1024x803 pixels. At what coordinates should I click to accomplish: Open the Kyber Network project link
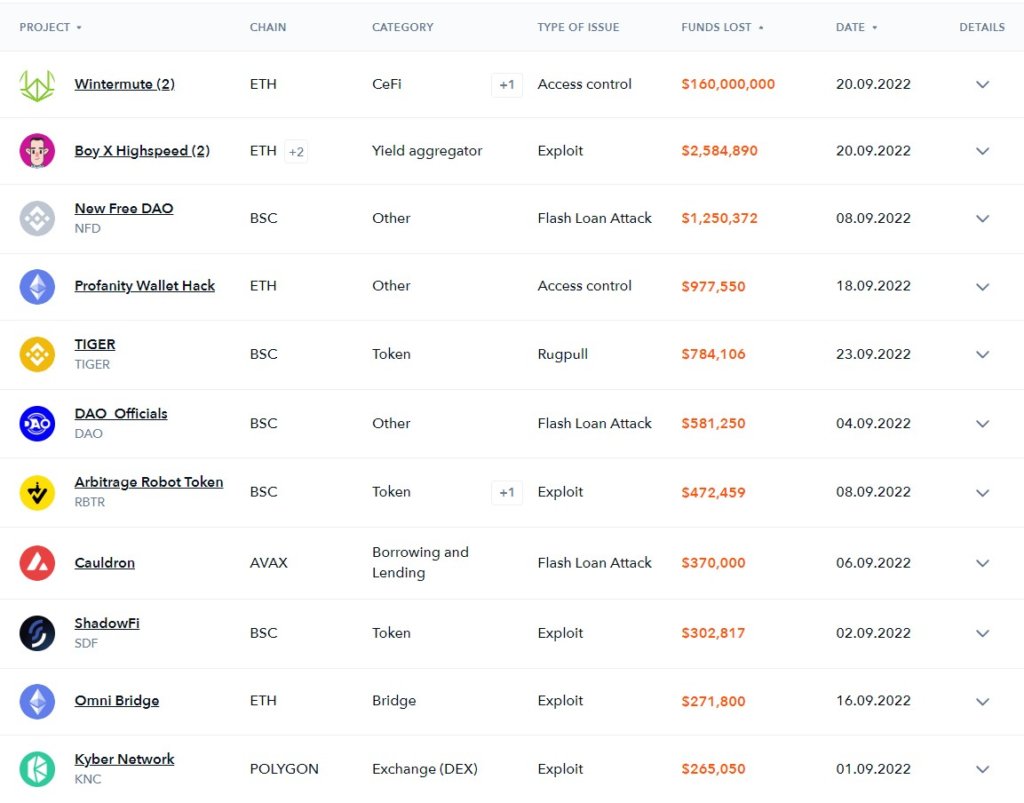pos(124,759)
